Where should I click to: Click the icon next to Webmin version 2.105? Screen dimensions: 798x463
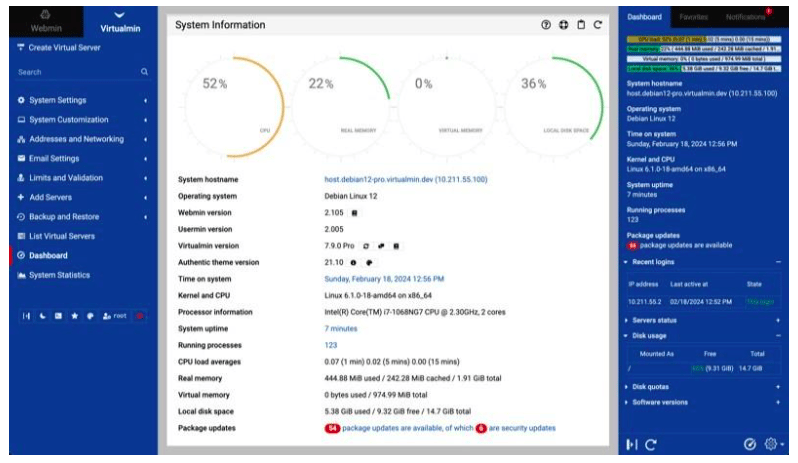coord(354,213)
